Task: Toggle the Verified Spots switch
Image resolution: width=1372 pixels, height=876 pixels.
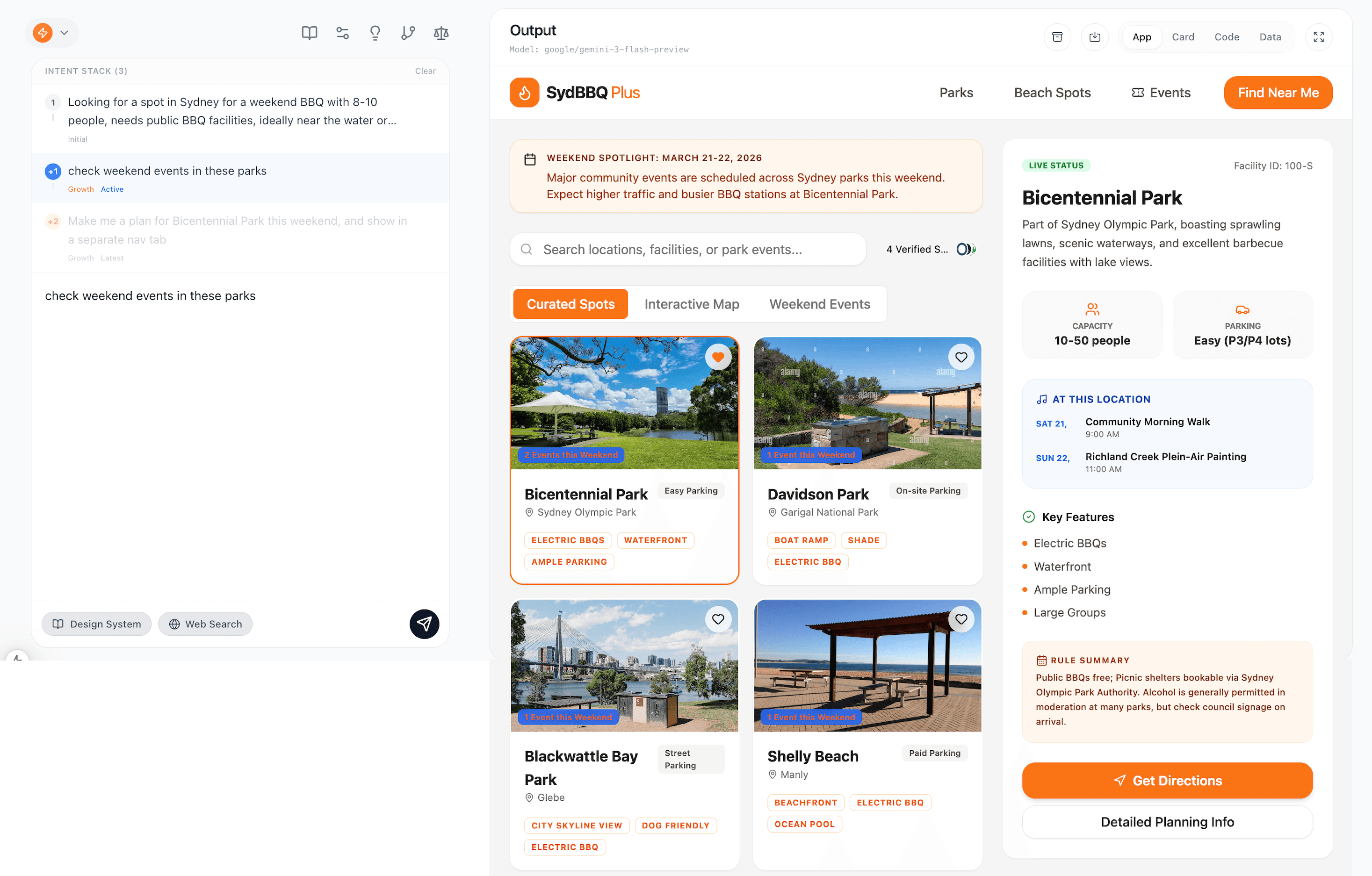Action: point(966,249)
